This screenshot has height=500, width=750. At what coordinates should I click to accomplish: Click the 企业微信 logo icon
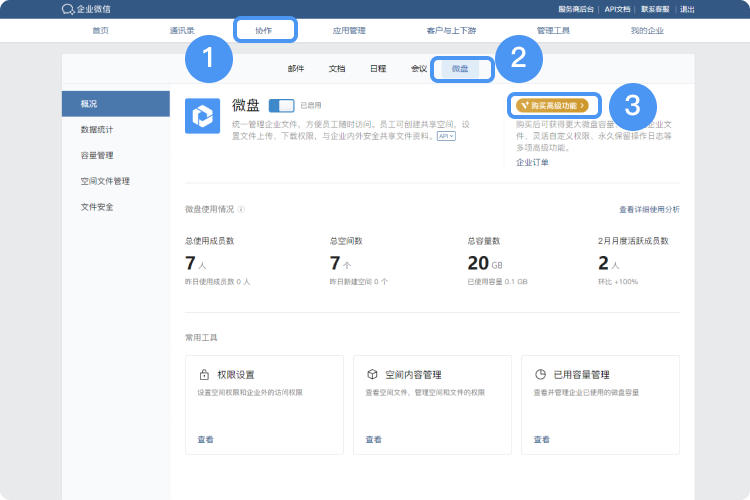coord(68,9)
